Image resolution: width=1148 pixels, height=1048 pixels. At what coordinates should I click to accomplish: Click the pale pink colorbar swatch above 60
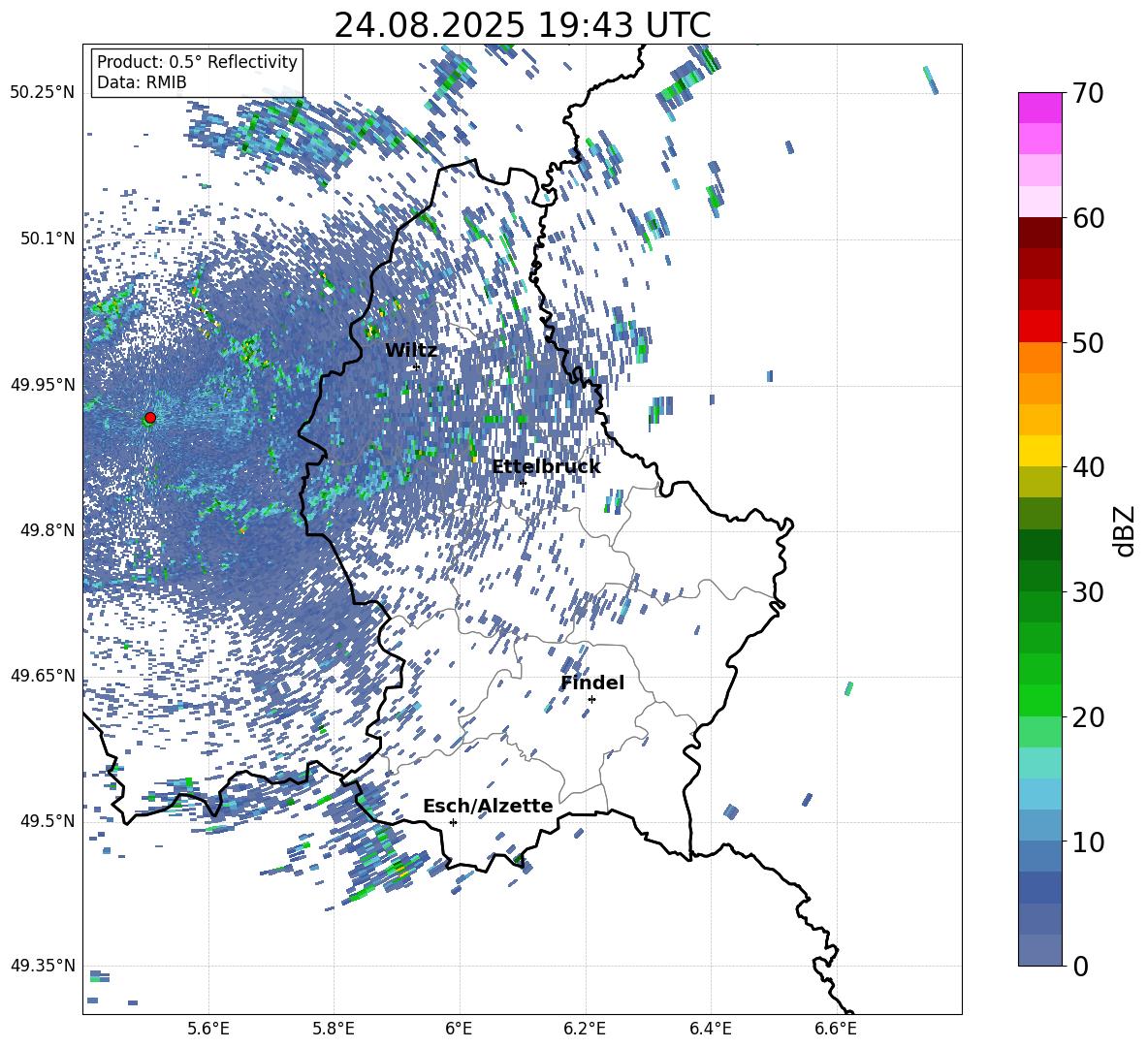1039,202
